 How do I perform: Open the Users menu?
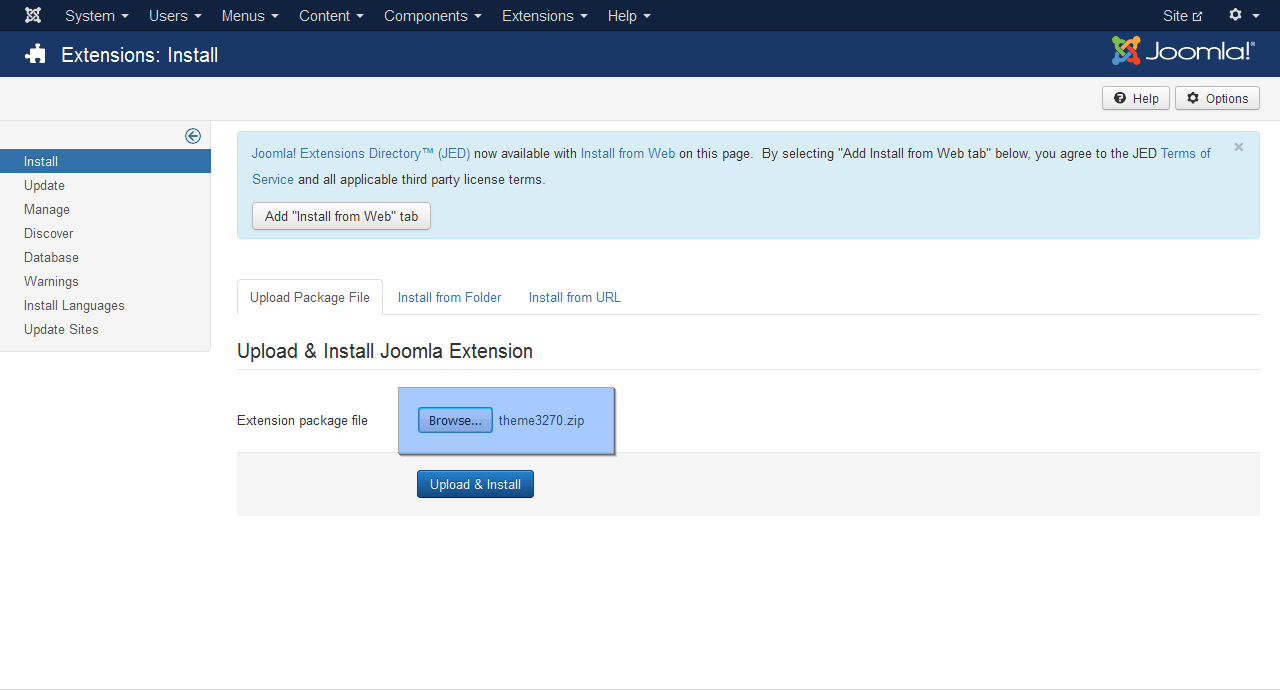(175, 15)
